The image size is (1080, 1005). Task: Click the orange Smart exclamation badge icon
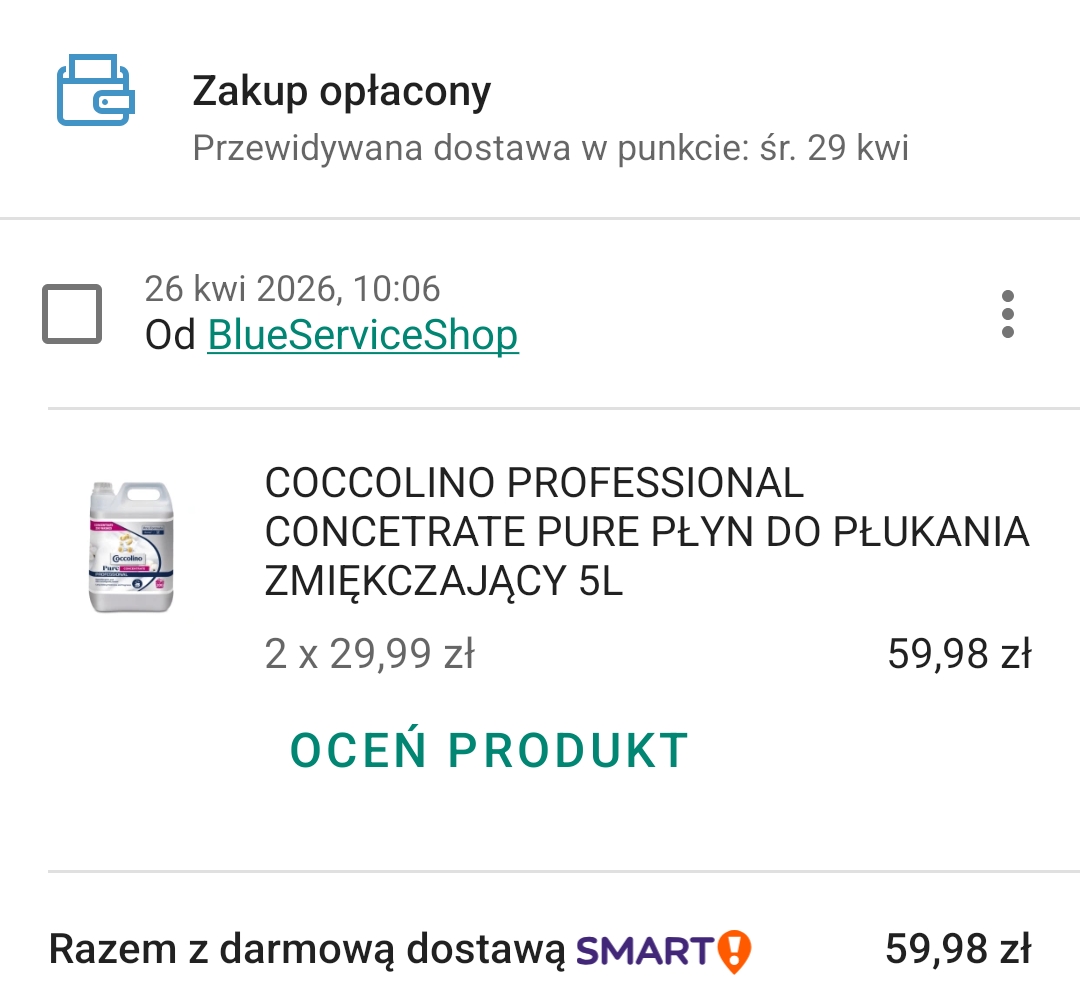pos(734,951)
